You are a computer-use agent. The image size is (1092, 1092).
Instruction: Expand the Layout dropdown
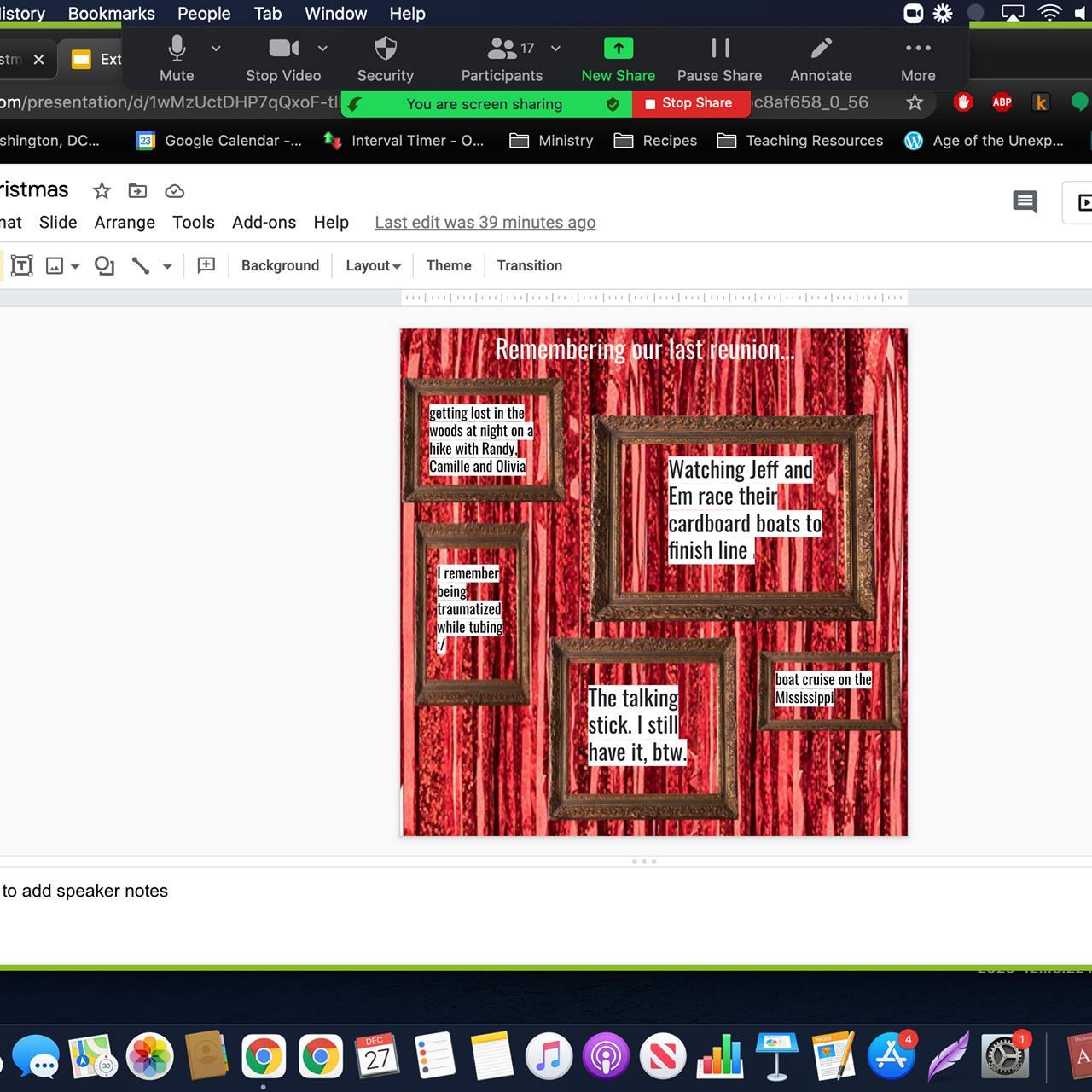(373, 265)
